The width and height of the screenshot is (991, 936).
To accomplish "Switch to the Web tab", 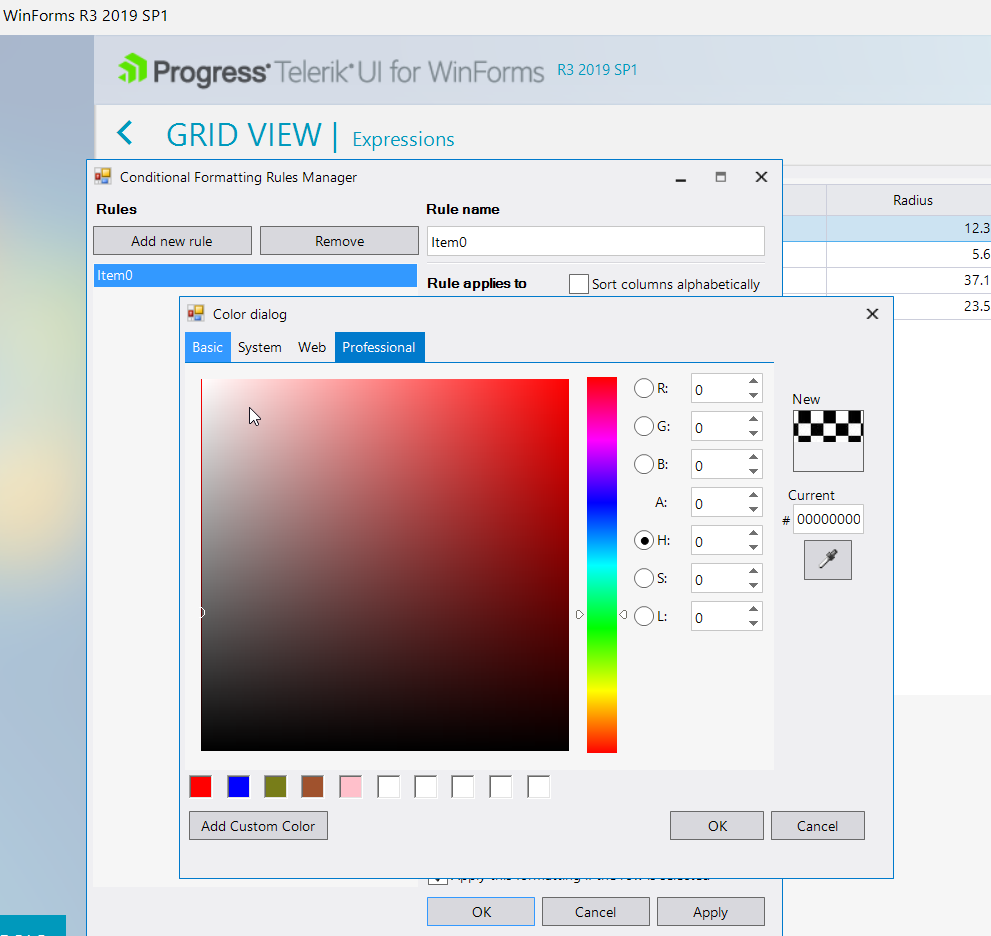I will (312, 347).
